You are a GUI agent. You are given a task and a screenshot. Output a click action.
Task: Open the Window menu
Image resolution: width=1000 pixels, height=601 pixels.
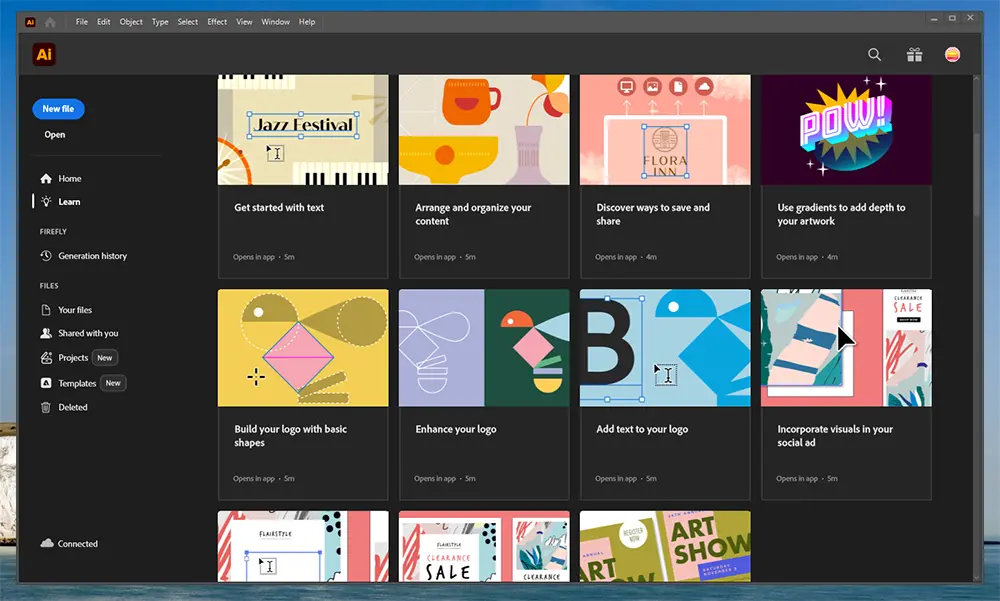pyautogui.click(x=276, y=22)
